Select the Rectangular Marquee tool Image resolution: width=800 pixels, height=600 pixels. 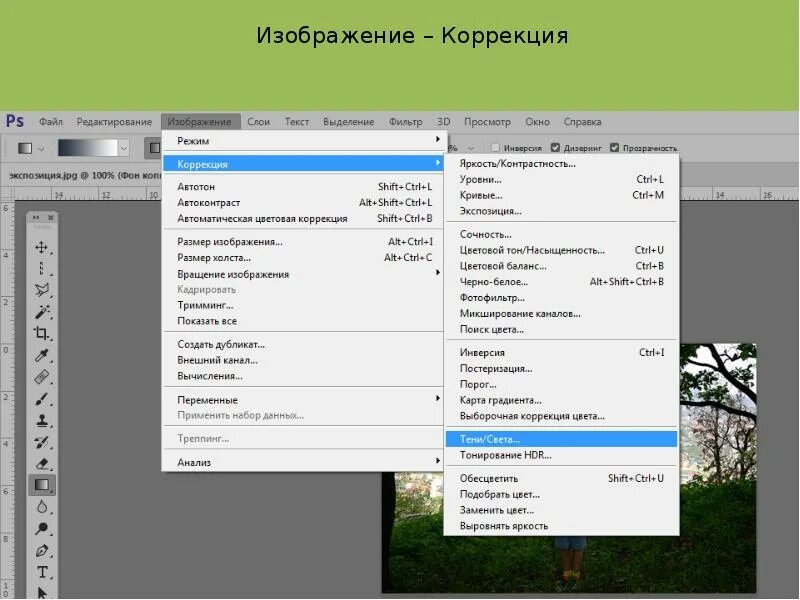pyautogui.click(x=41, y=269)
